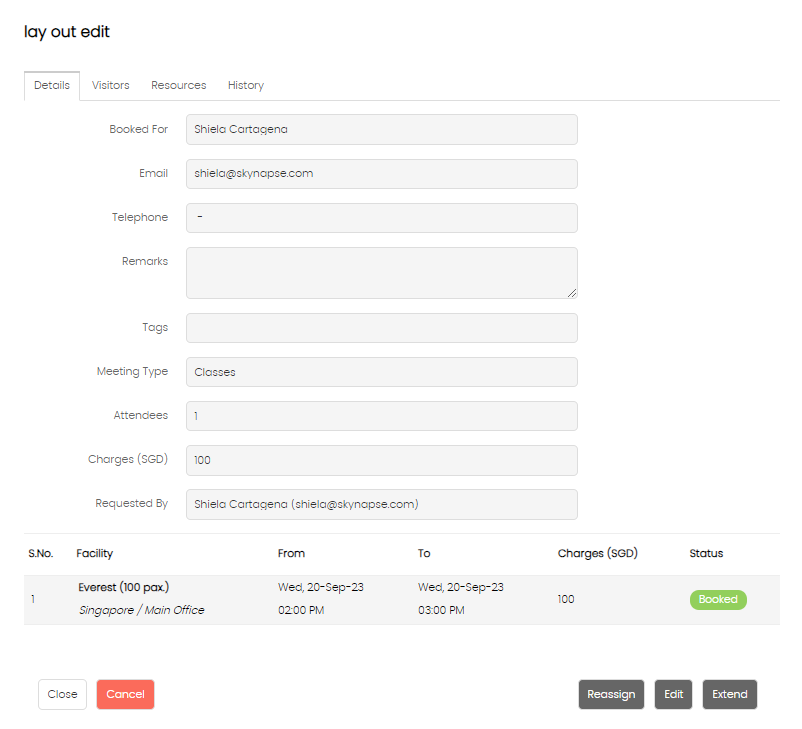Click the green Booked status badge

718,599
